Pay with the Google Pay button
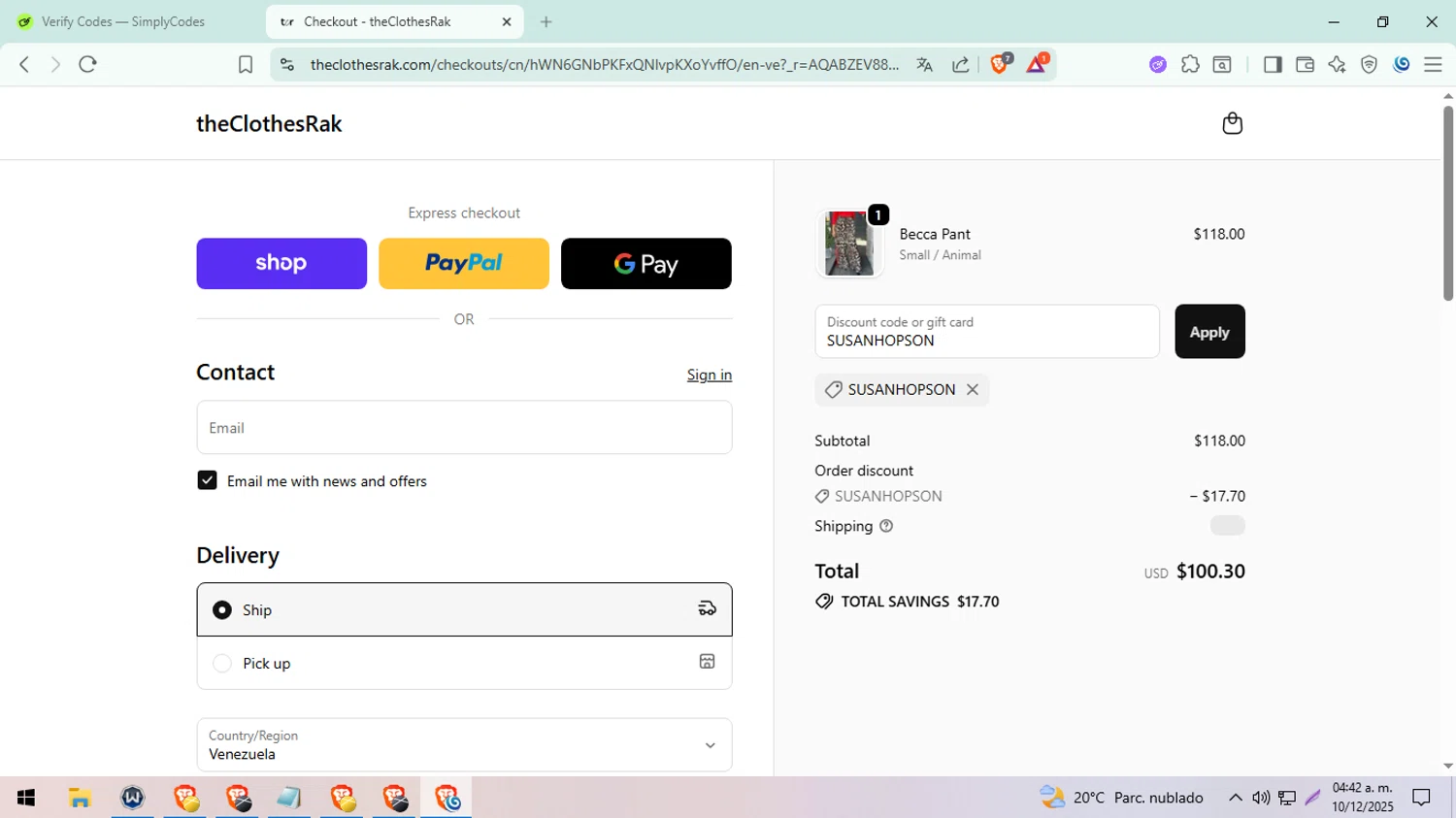 (646, 263)
